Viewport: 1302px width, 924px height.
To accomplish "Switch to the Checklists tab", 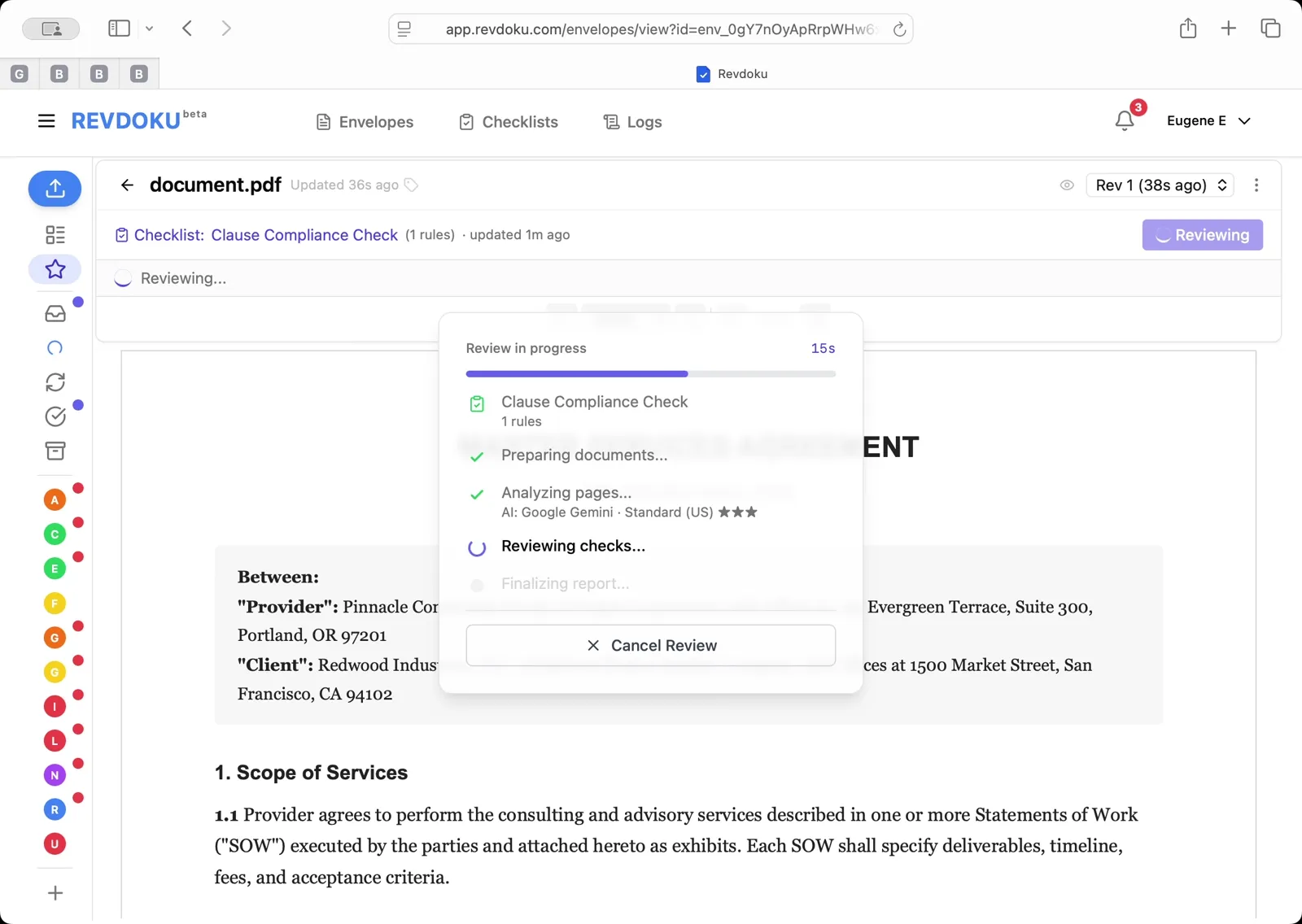I will click(x=508, y=122).
